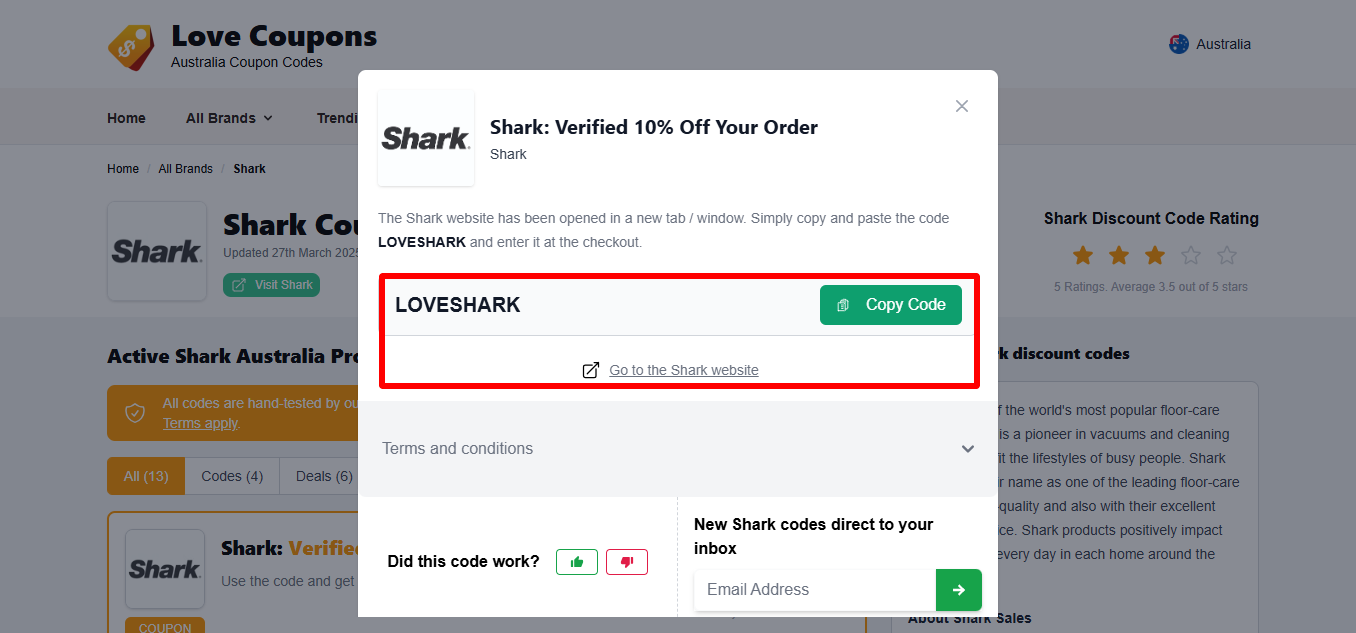Rate Shark codes five stars
This screenshot has width=1356, height=633.
pyautogui.click(x=1227, y=255)
